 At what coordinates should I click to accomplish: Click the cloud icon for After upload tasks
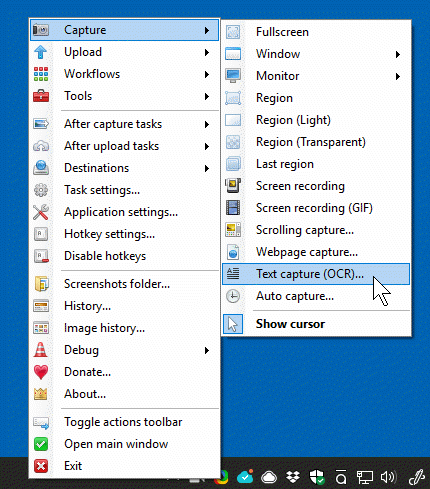tap(41, 146)
